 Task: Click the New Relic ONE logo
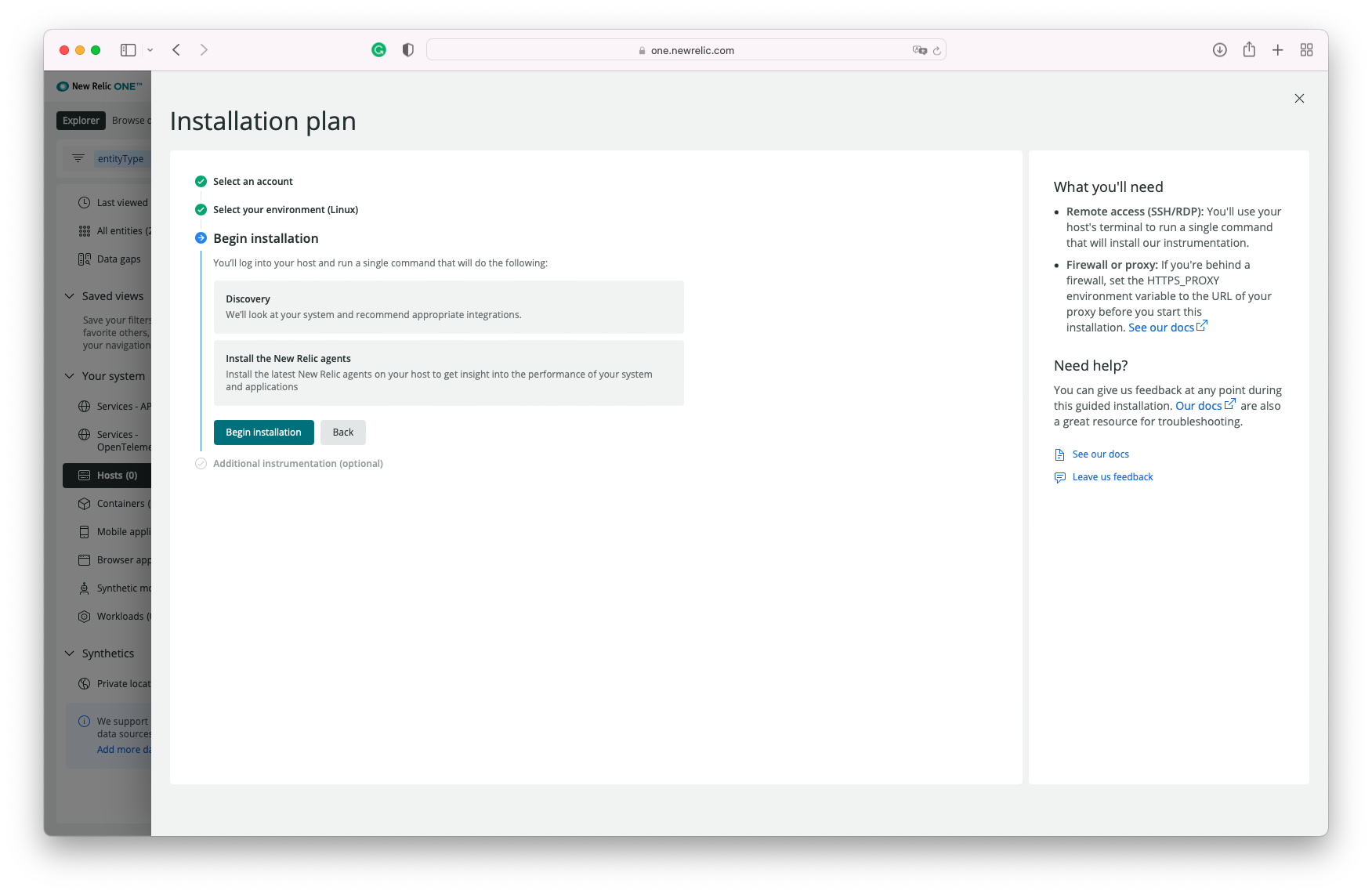point(100,86)
